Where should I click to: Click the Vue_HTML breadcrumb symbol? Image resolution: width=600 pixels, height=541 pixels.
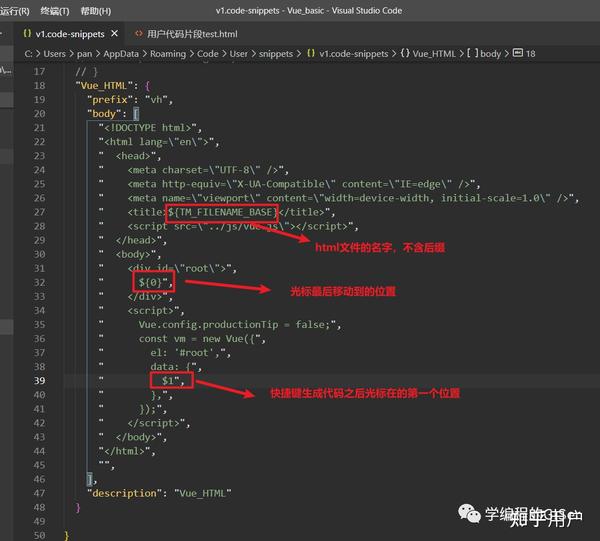coord(434,54)
